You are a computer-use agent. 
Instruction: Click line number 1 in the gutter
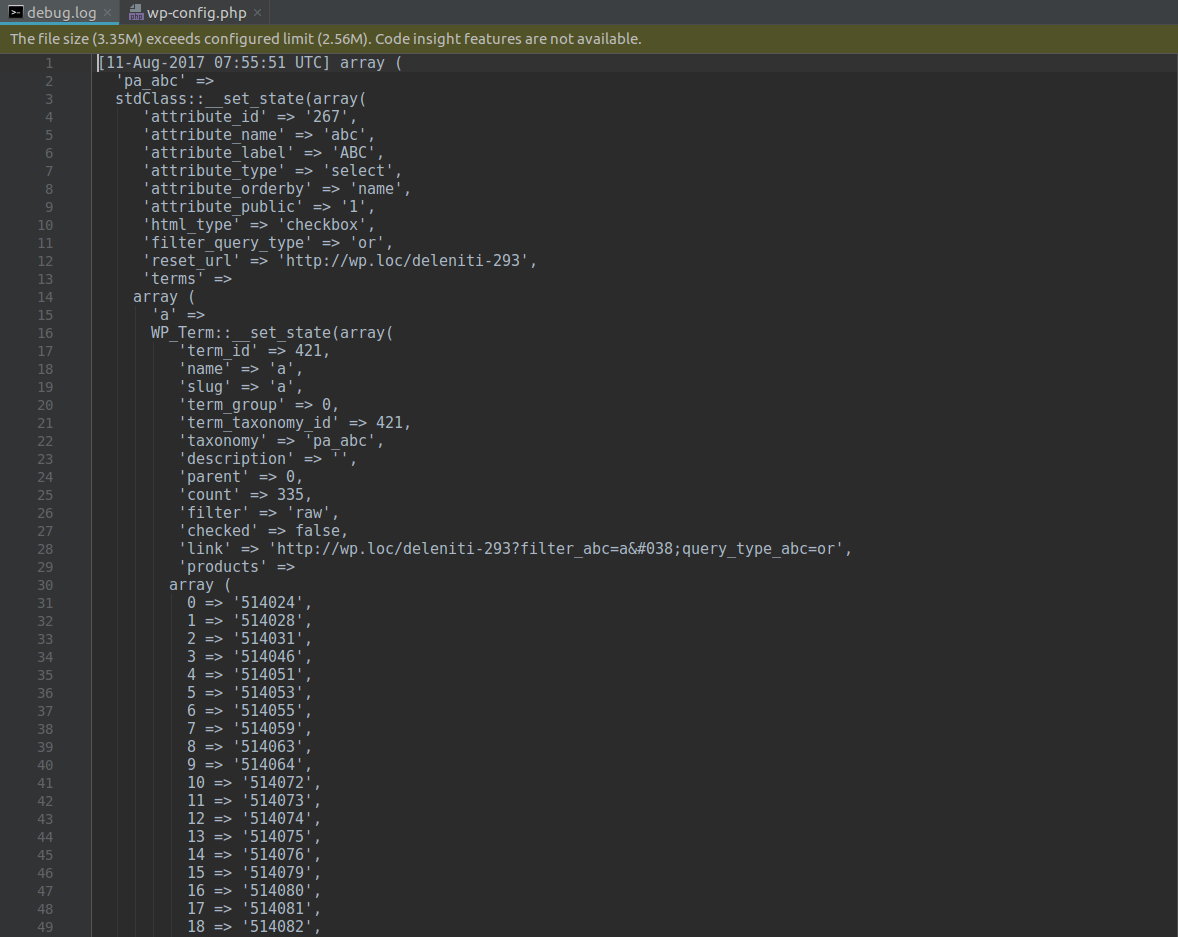click(x=49, y=63)
